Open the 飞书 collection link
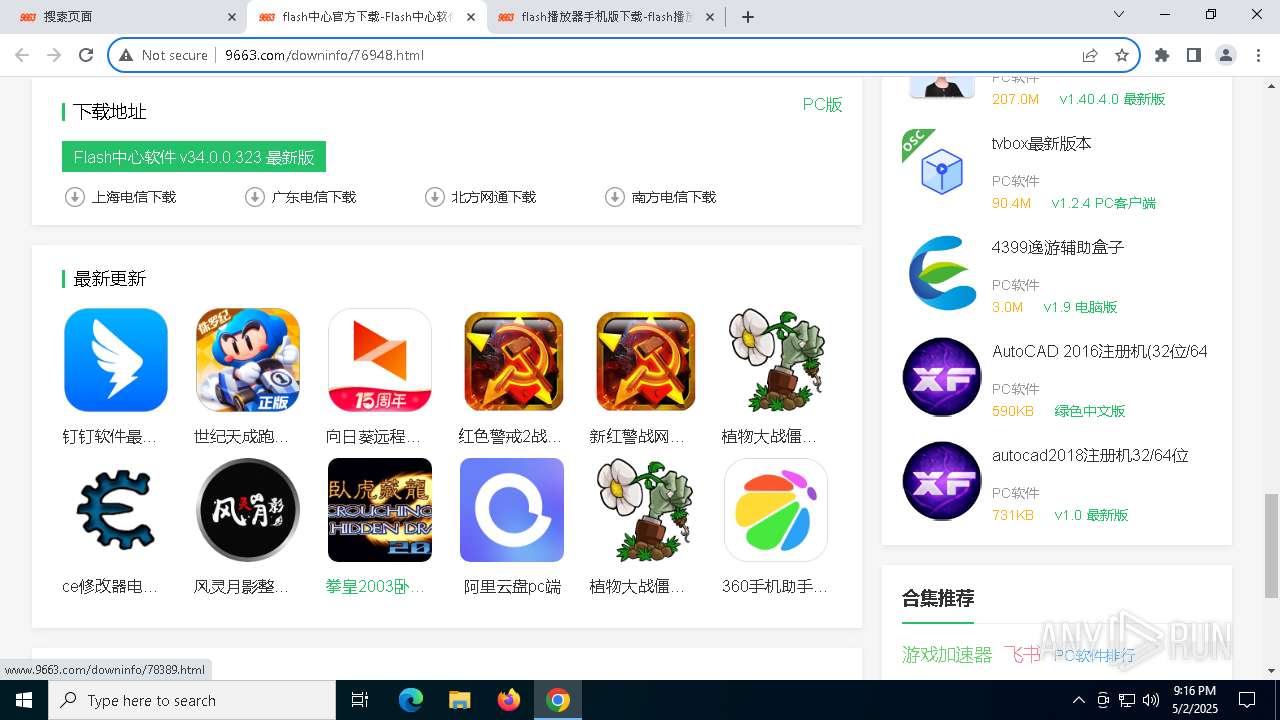The width and height of the screenshot is (1280, 720). [1022, 655]
